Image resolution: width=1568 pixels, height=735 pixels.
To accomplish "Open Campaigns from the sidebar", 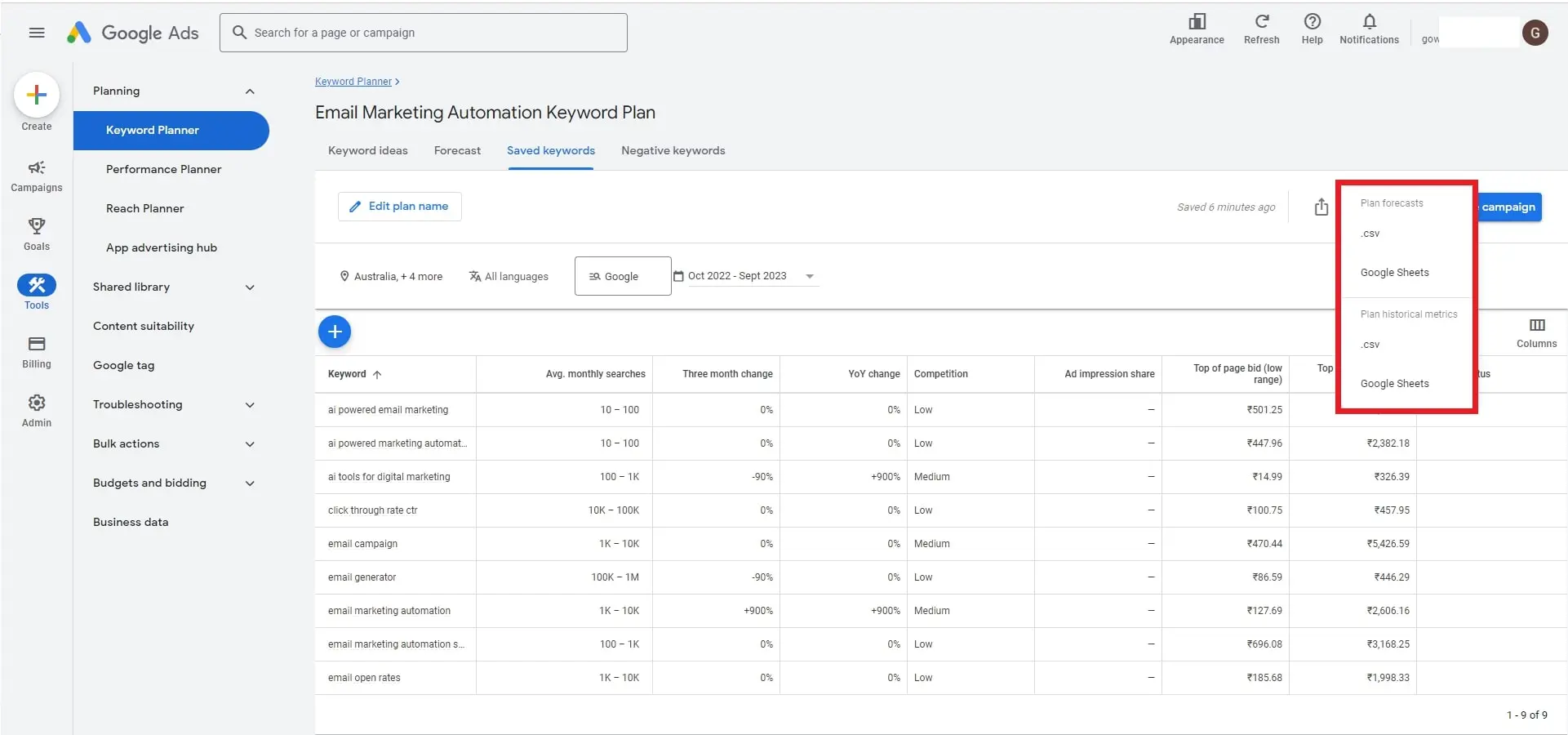I will pyautogui.click(x=37, y=176).
